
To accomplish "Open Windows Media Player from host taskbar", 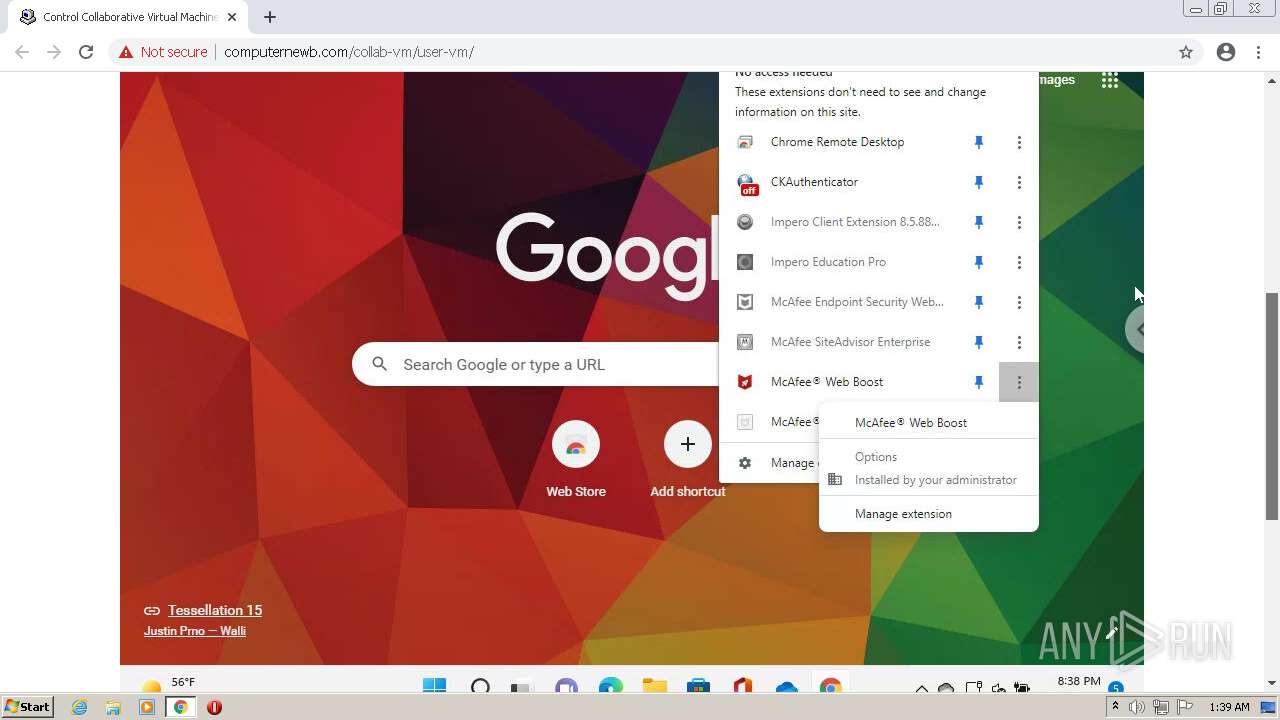I will point(147,707).
